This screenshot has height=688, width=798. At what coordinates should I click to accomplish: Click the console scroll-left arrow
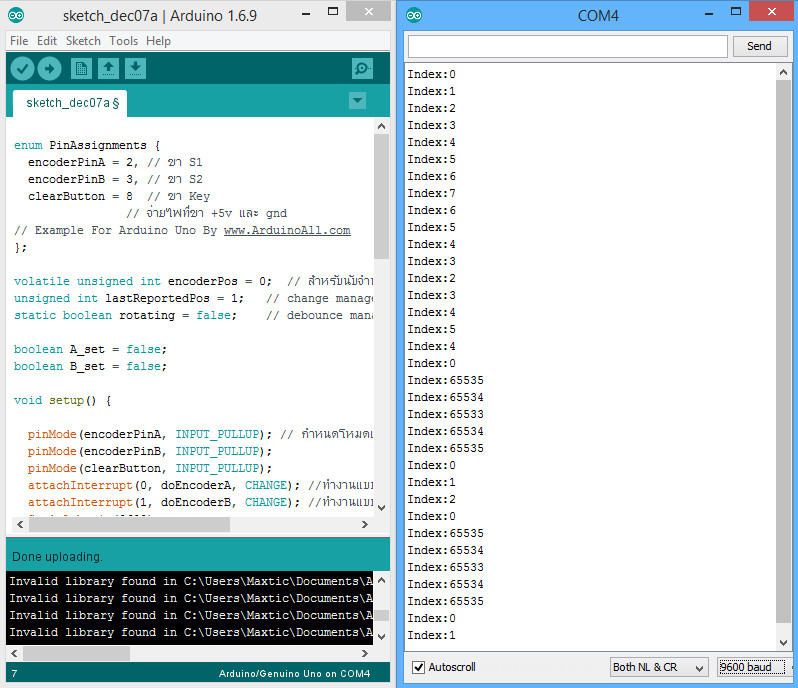click(14, 653)
